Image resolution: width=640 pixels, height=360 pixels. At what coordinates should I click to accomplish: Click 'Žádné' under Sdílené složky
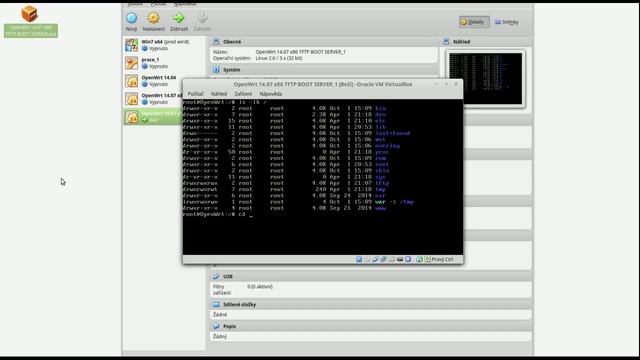(x=220, y=315)
